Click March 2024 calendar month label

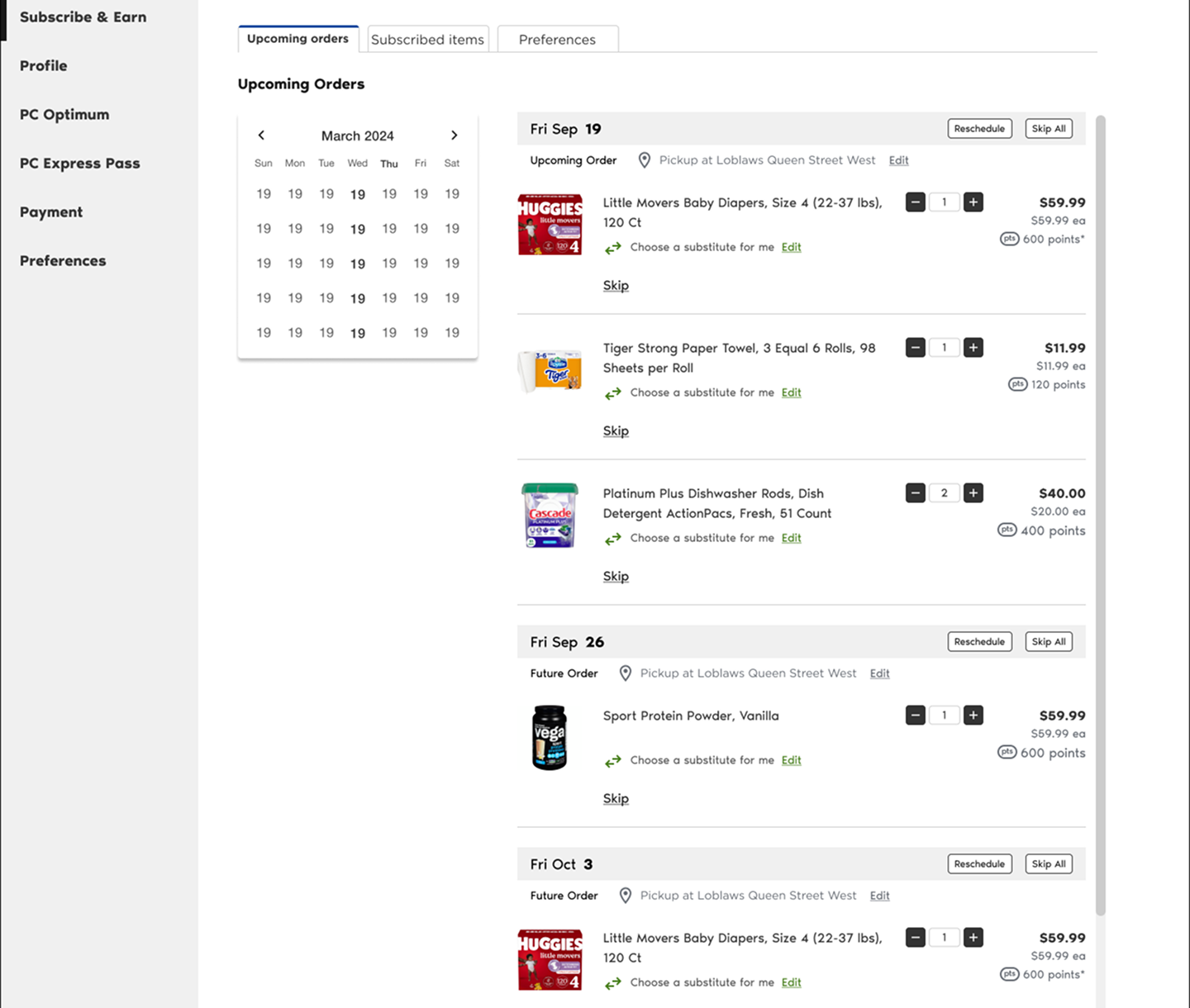coord(358,136)
